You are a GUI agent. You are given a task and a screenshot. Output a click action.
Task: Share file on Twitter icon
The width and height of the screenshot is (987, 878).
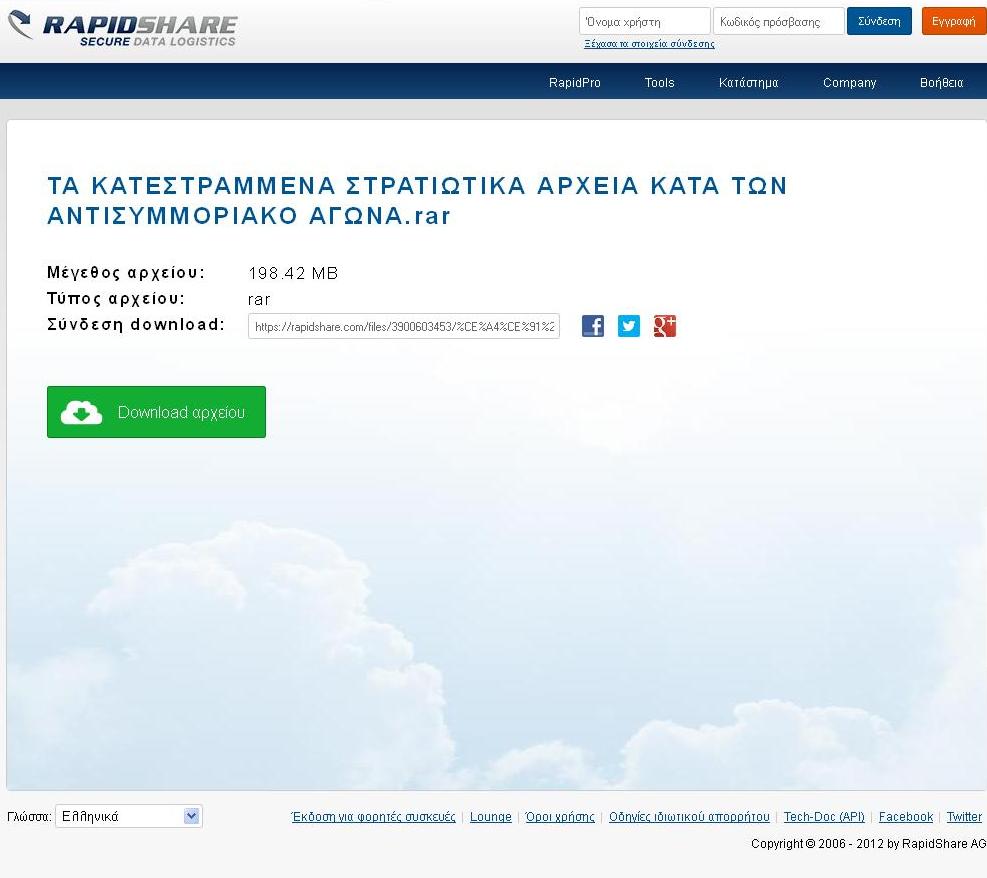629,326
